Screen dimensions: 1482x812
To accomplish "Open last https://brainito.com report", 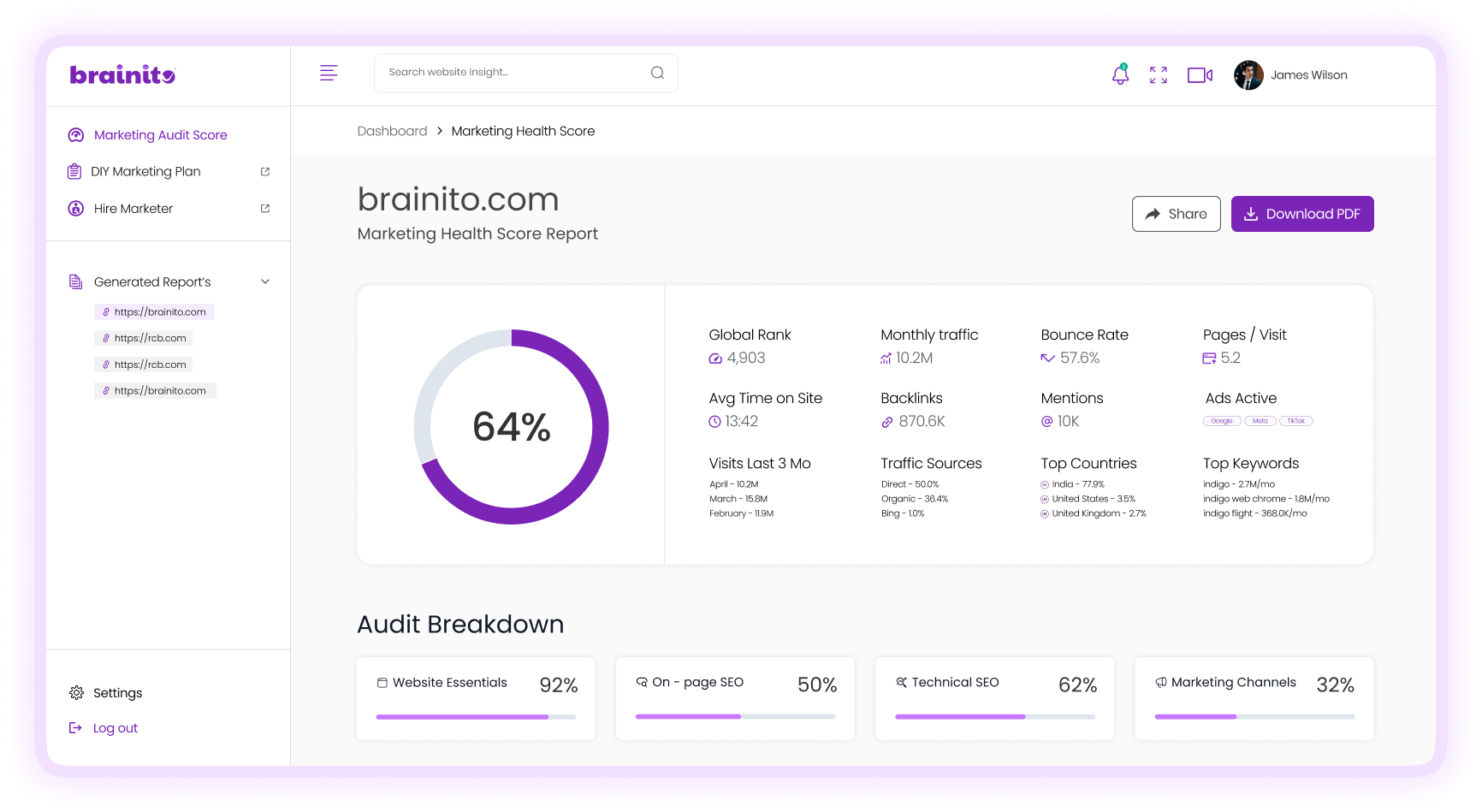I will 155,391.
